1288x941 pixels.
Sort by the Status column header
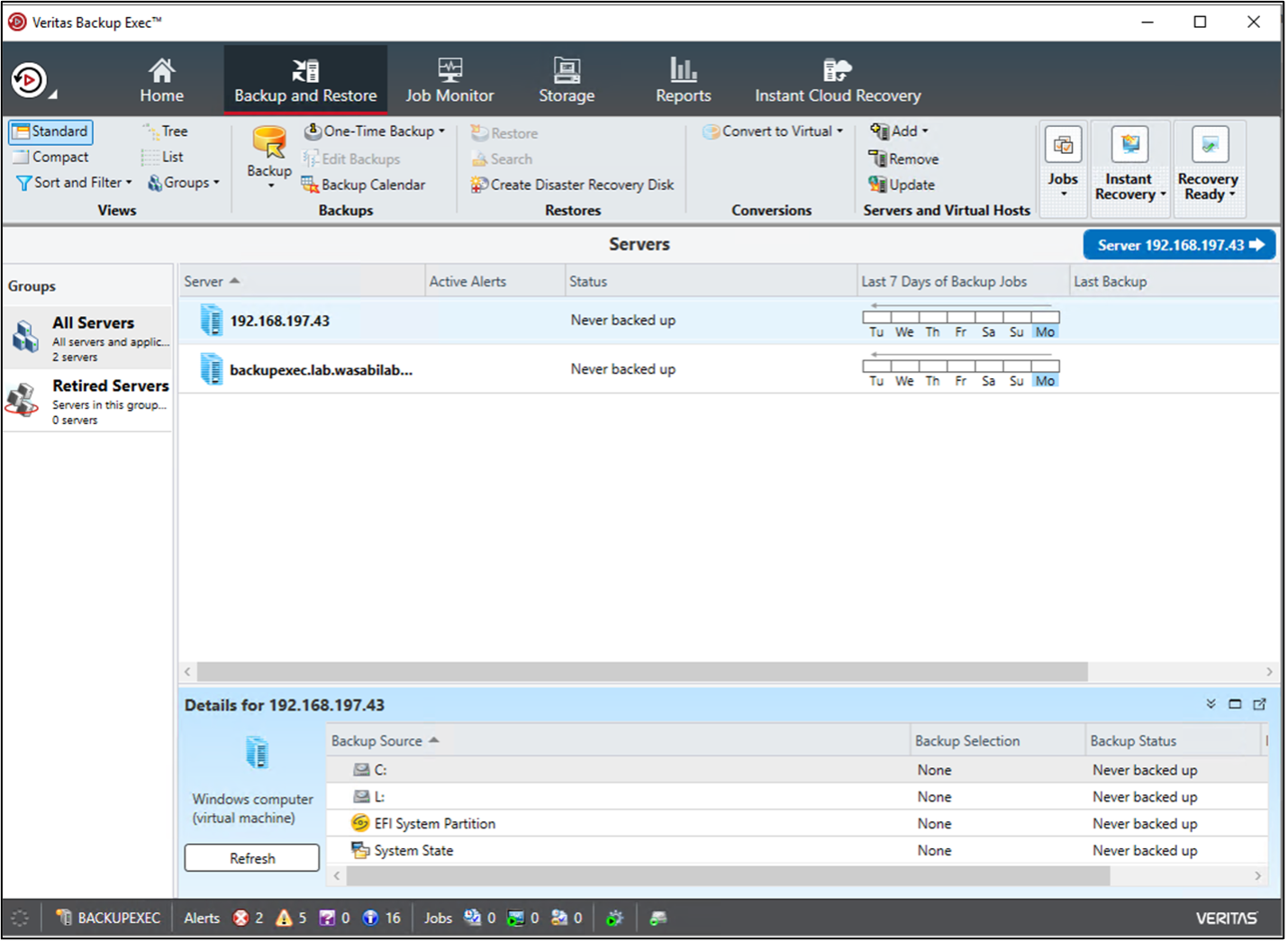[x=711, y=282]
